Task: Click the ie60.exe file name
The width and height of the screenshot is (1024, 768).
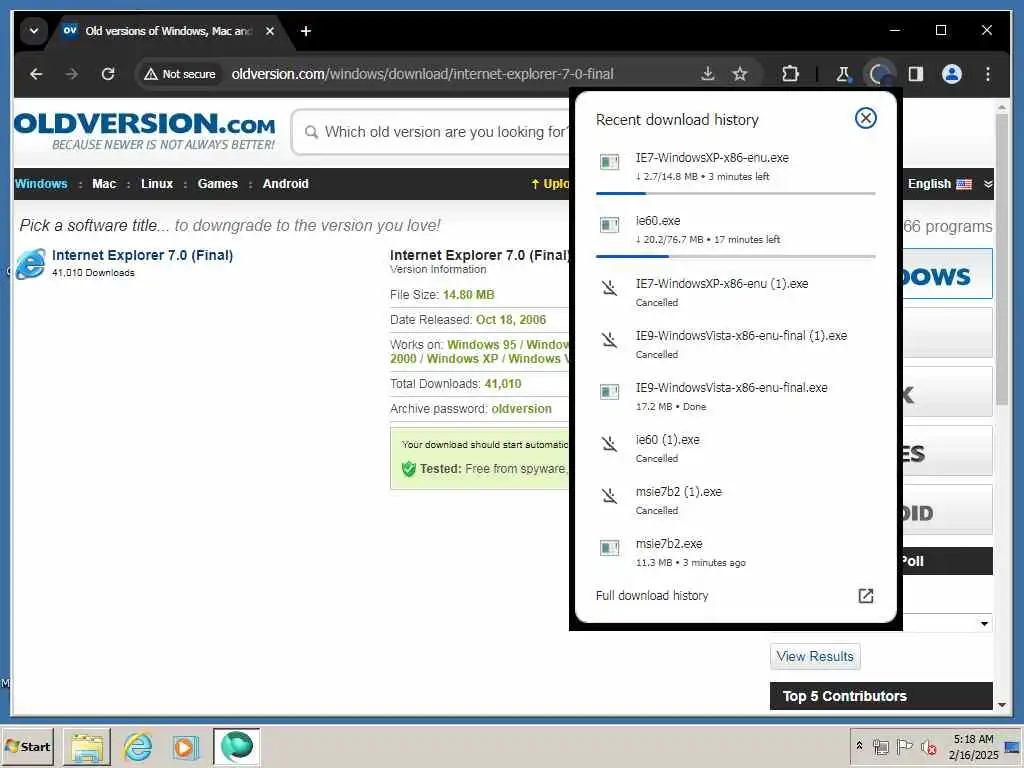Action: [x=658, y=221]
